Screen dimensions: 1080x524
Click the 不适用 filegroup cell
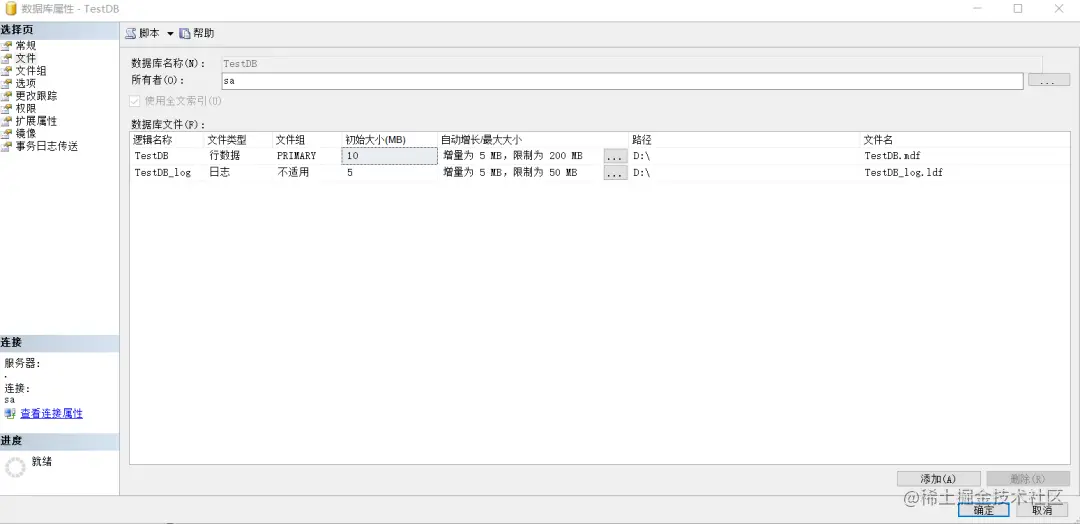click(x=307, y=173)
